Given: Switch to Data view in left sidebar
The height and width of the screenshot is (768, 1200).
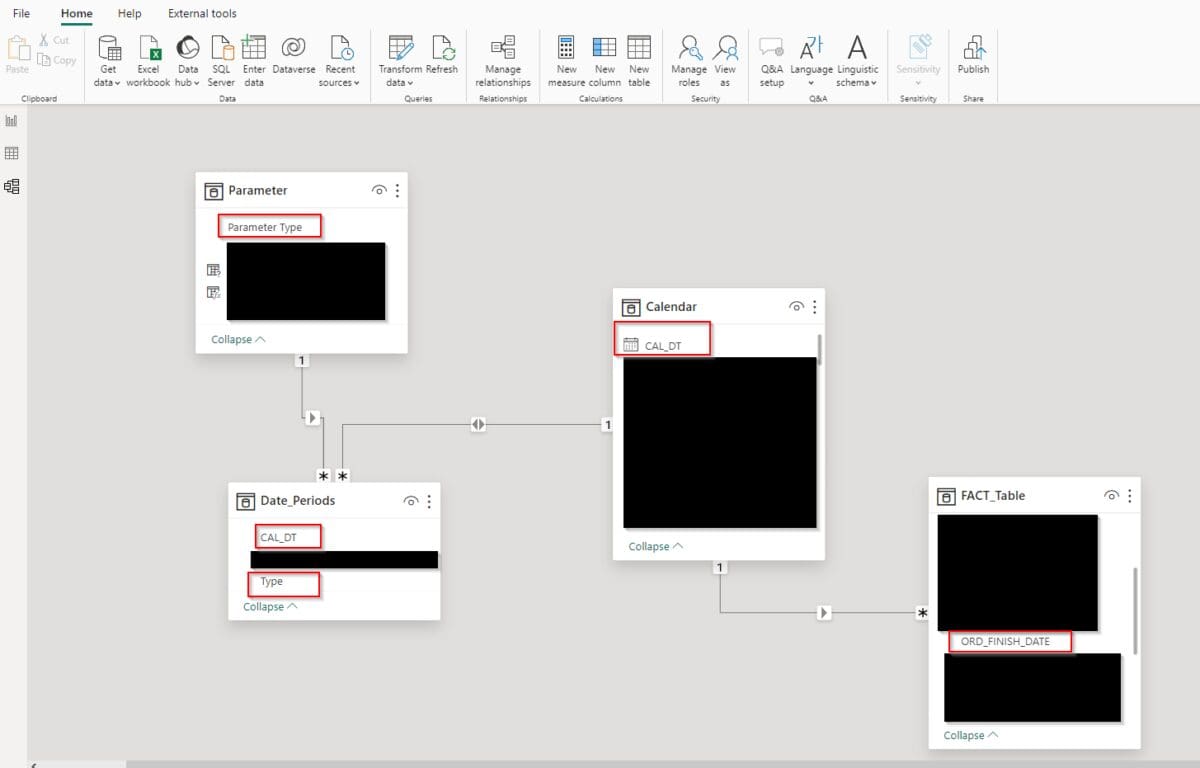Looking at the screenshot, I should [12, 152].
